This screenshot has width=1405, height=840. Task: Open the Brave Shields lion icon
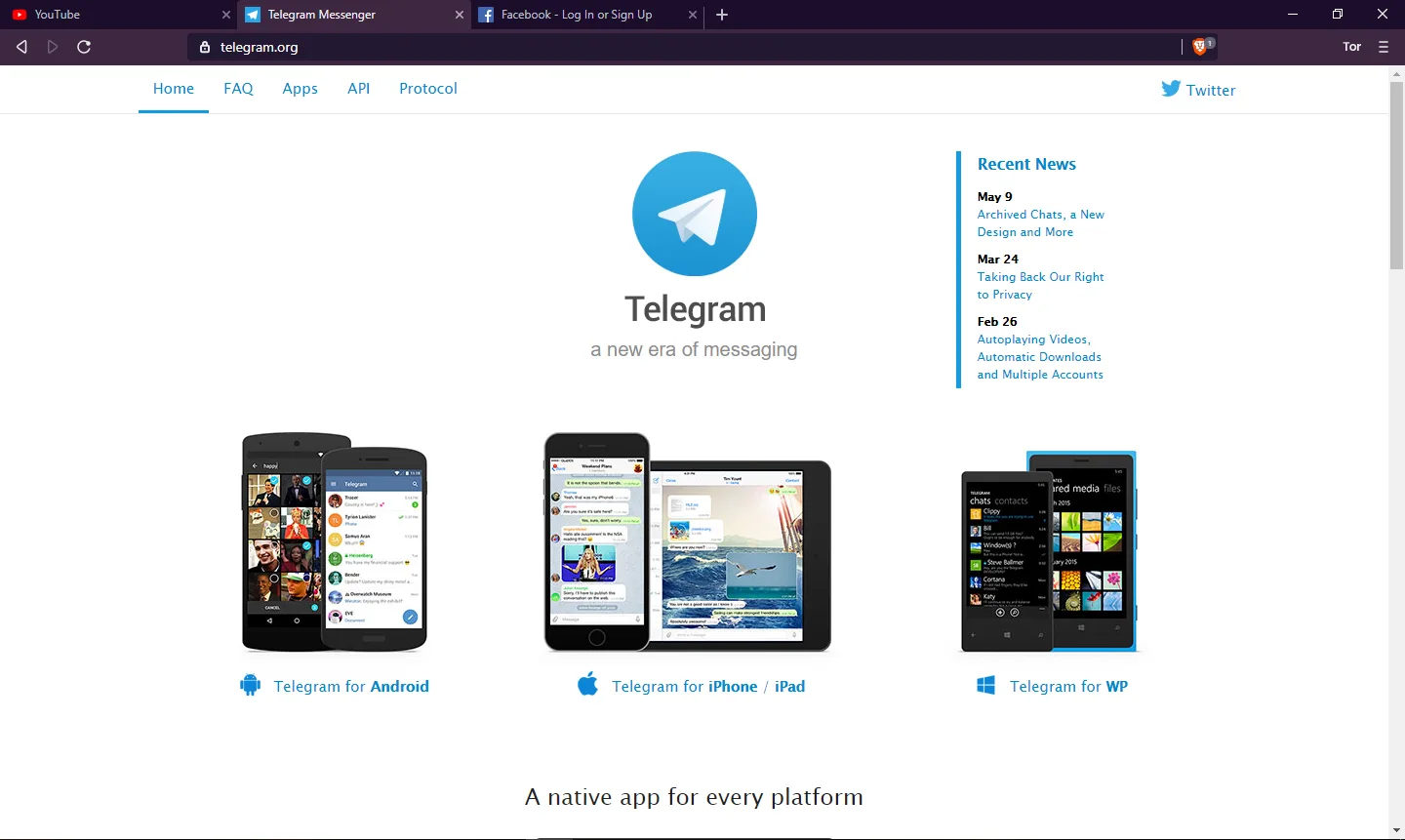[1201, 46]
